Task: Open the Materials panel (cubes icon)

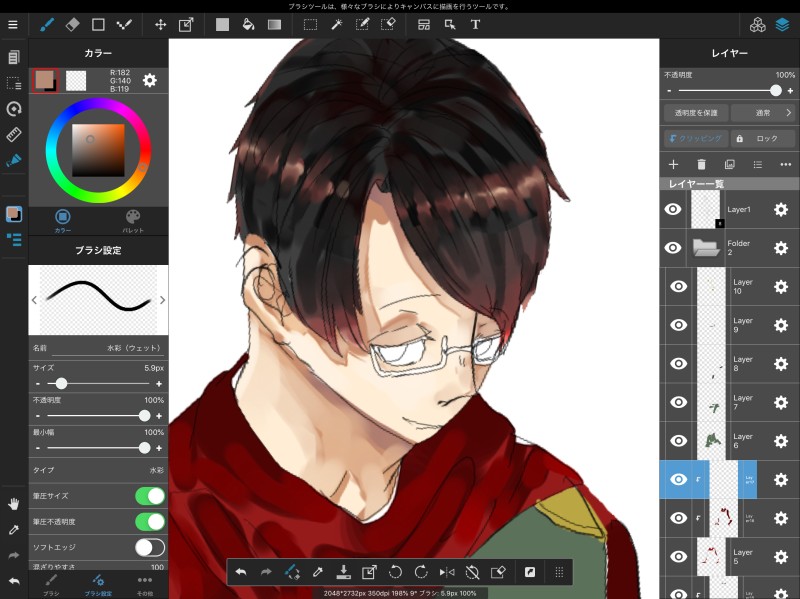Action: pyautogui.click(x=758, y=24)
